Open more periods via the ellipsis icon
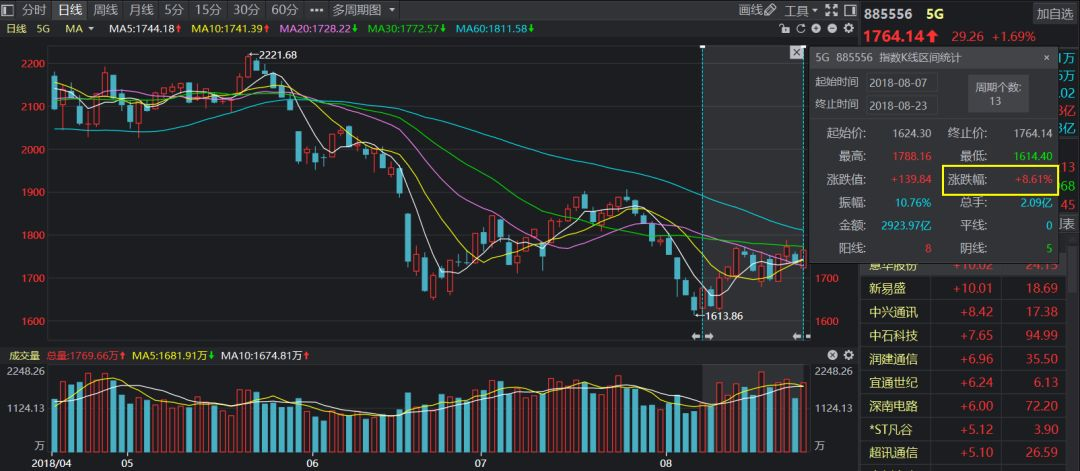Viewport: 1080px width, 471px height. click(316, 10)
